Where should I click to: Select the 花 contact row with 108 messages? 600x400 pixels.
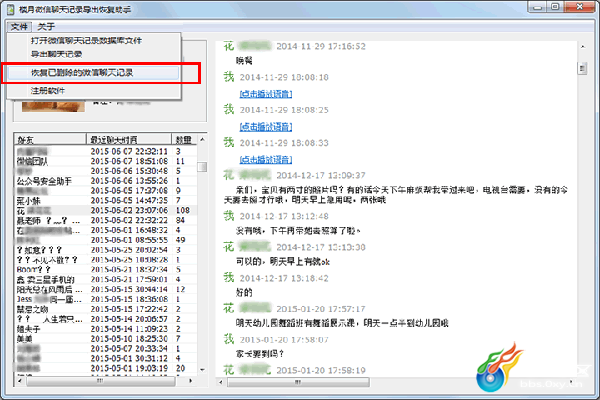(x=106, y=211)
